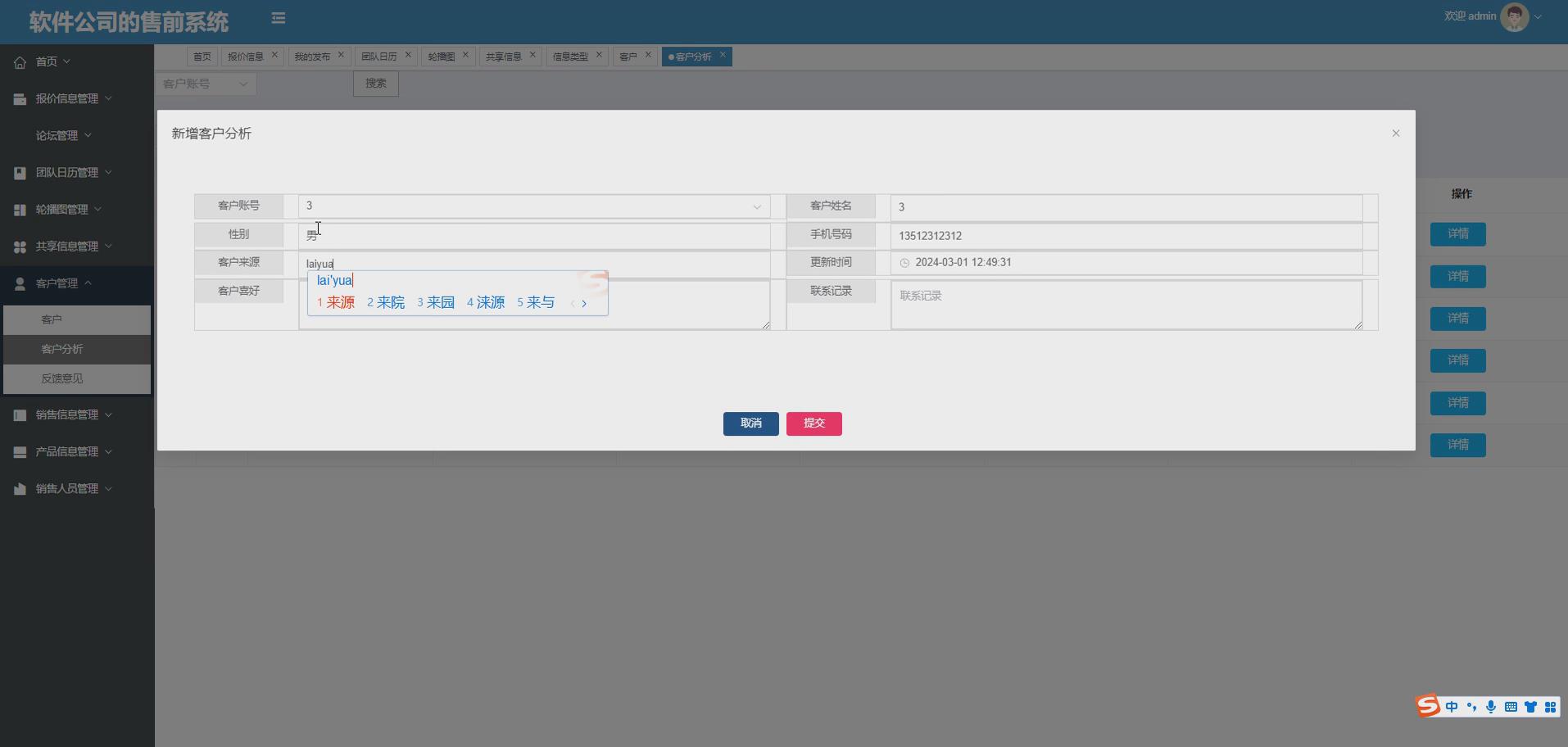
Task: Open the IME skin shirt icon
Action: [x=1530, y=707]
